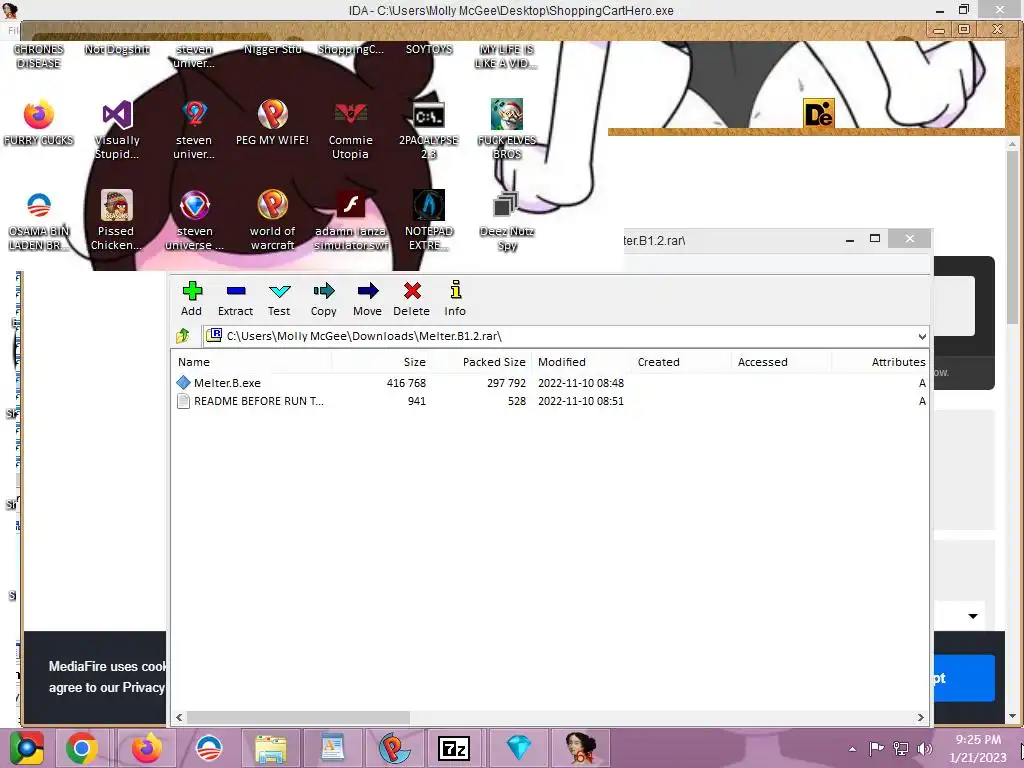Open the Action Center flag tray icon
Screen dimensions: 1024x768
(x=876, y=748)
